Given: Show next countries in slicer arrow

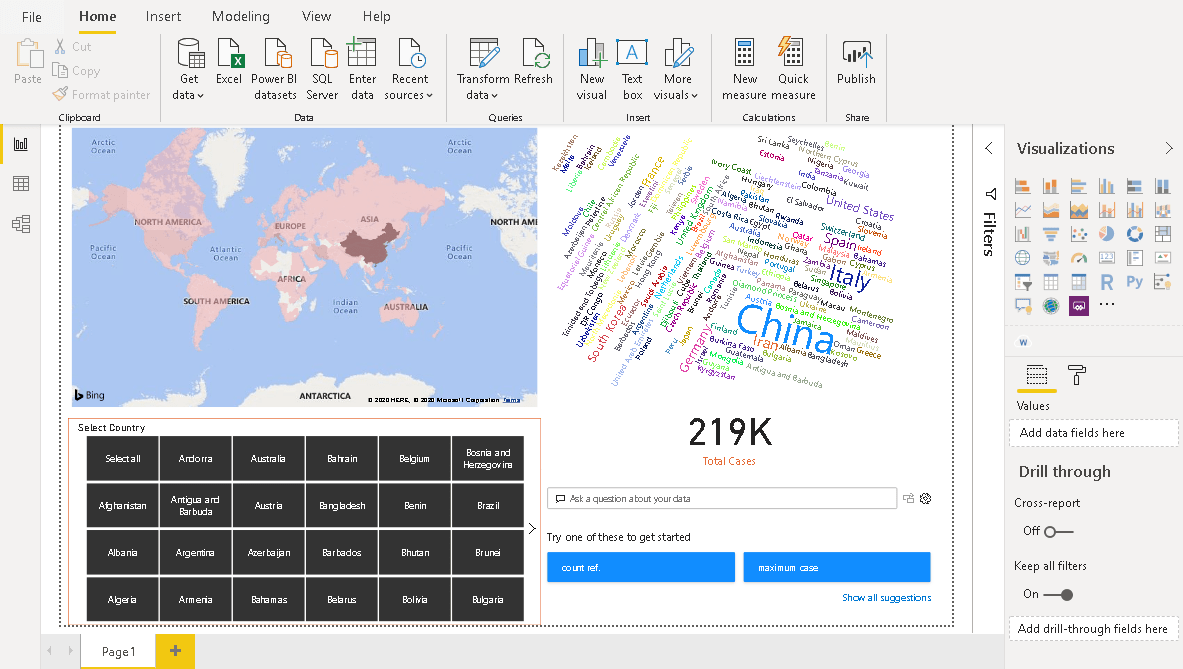Looking at the screenshot, I should [x=532, y=529].
